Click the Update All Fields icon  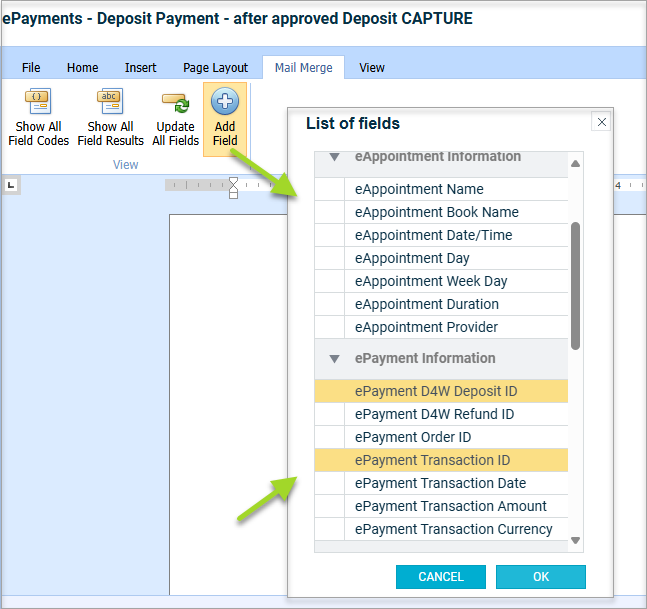175,102
